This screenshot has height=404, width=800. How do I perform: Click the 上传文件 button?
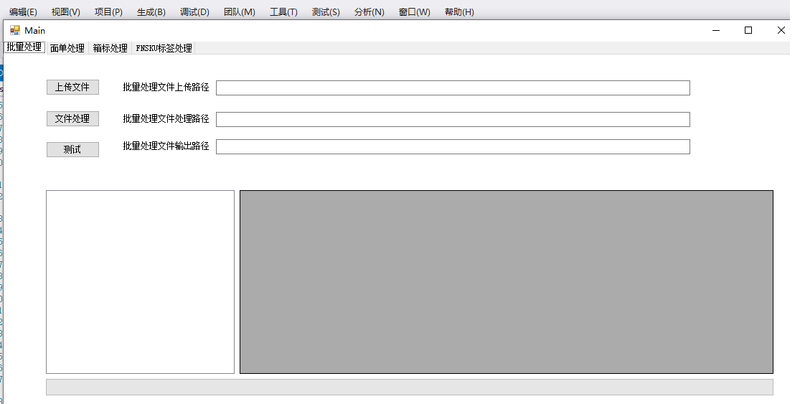pyautogui.click(x=72, y=87)
